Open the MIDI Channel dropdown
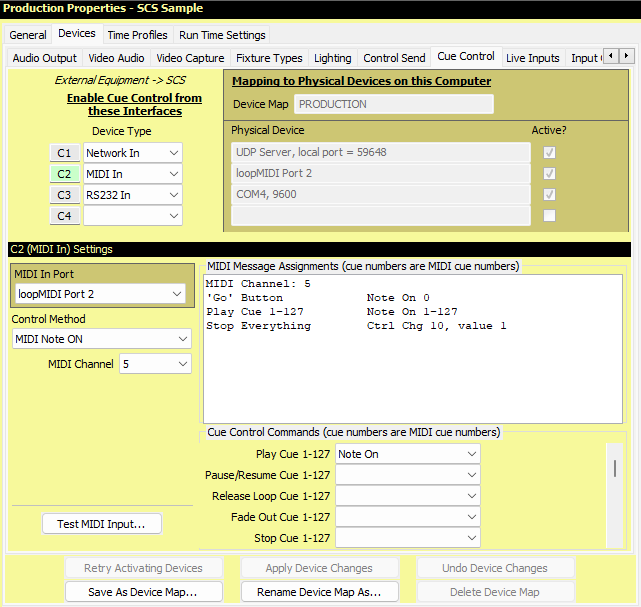 pos(155,364)
